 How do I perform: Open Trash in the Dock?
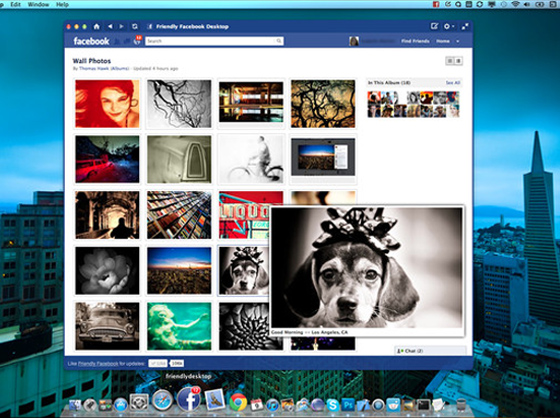pyautogui.click(x=461, y=405)
